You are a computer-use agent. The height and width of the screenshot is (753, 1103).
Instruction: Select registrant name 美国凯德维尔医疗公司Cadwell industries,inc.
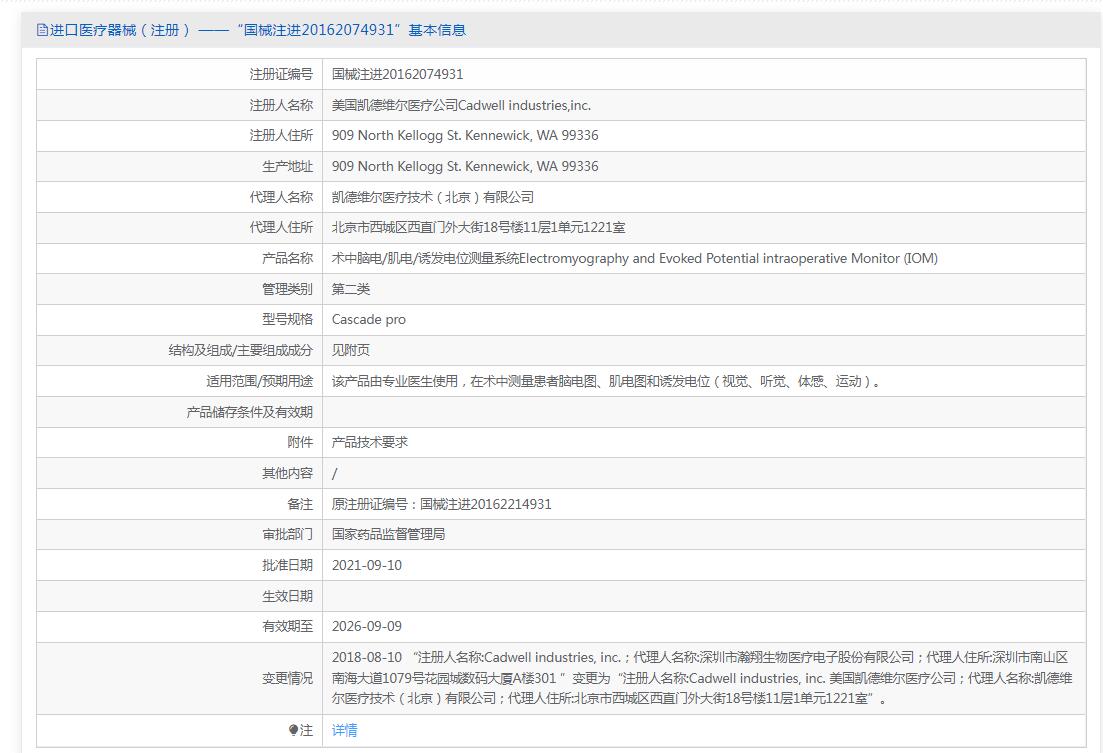[x=461, y=105]
